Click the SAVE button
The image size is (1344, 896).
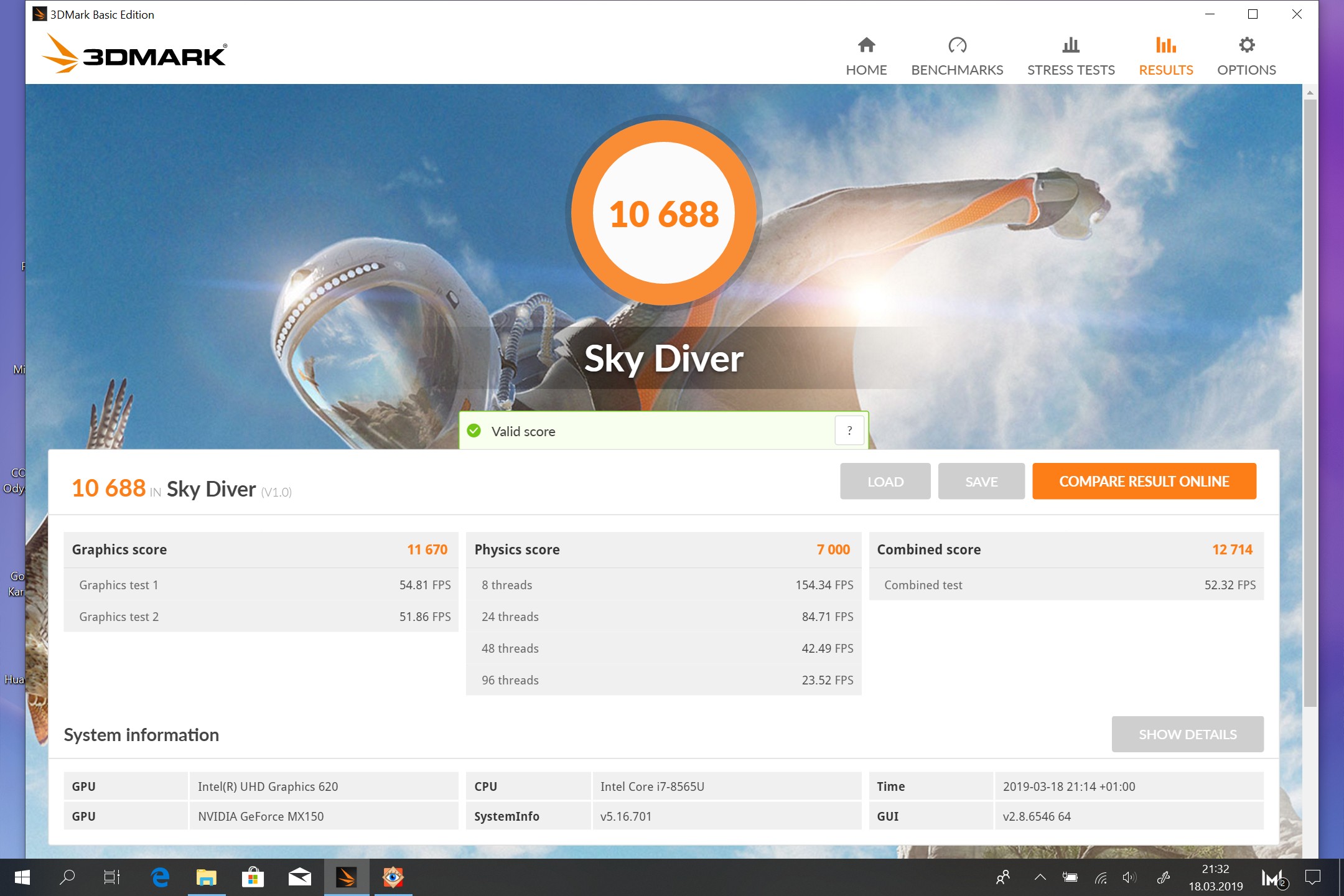(981, 481)
